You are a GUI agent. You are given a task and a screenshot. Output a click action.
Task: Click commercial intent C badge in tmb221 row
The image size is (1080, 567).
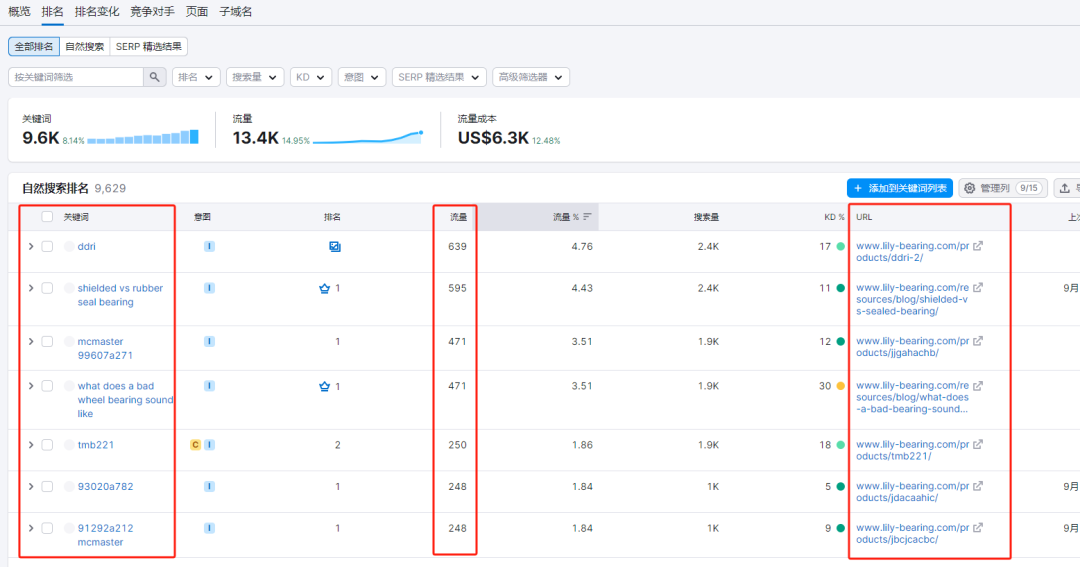click(x=196, y=445)
